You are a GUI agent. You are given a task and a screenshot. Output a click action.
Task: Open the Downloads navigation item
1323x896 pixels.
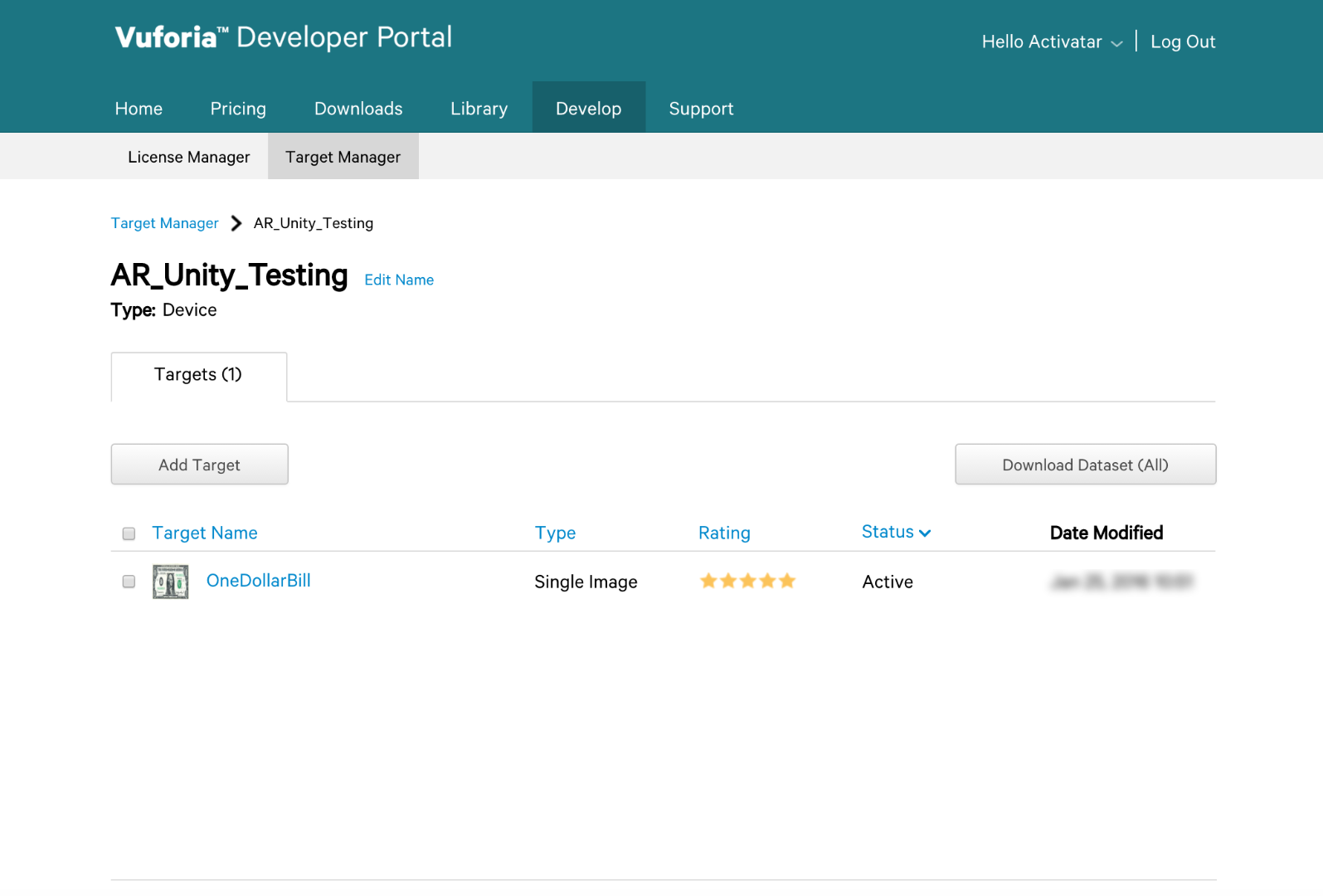click(x=358, y=109)
